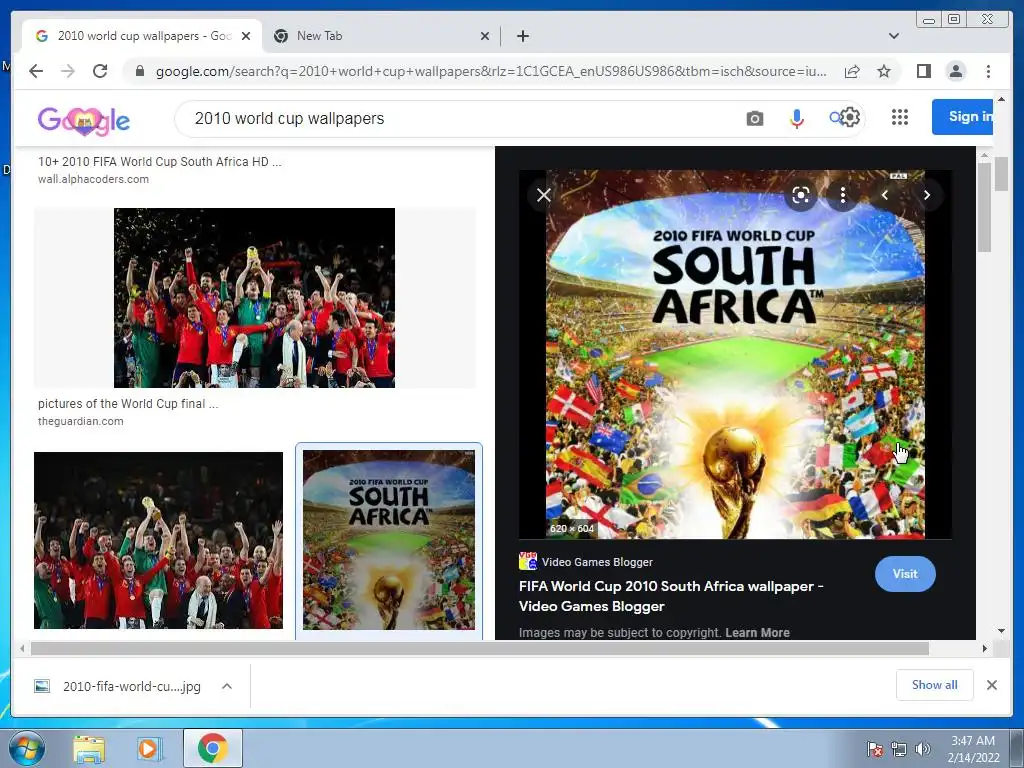Open Windows Media Player from taskbar
The width and height of the screenshot is (1024, 768).
click(150, 749)
